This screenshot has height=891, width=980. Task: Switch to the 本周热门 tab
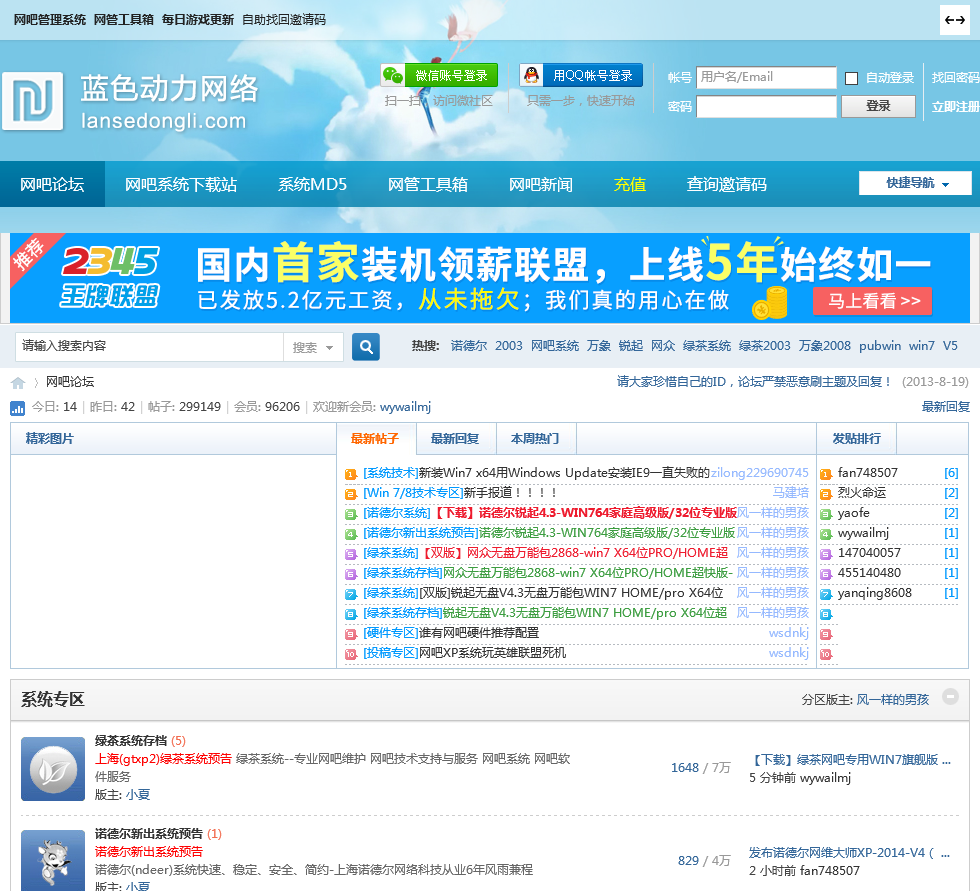(x=535, y=439)
